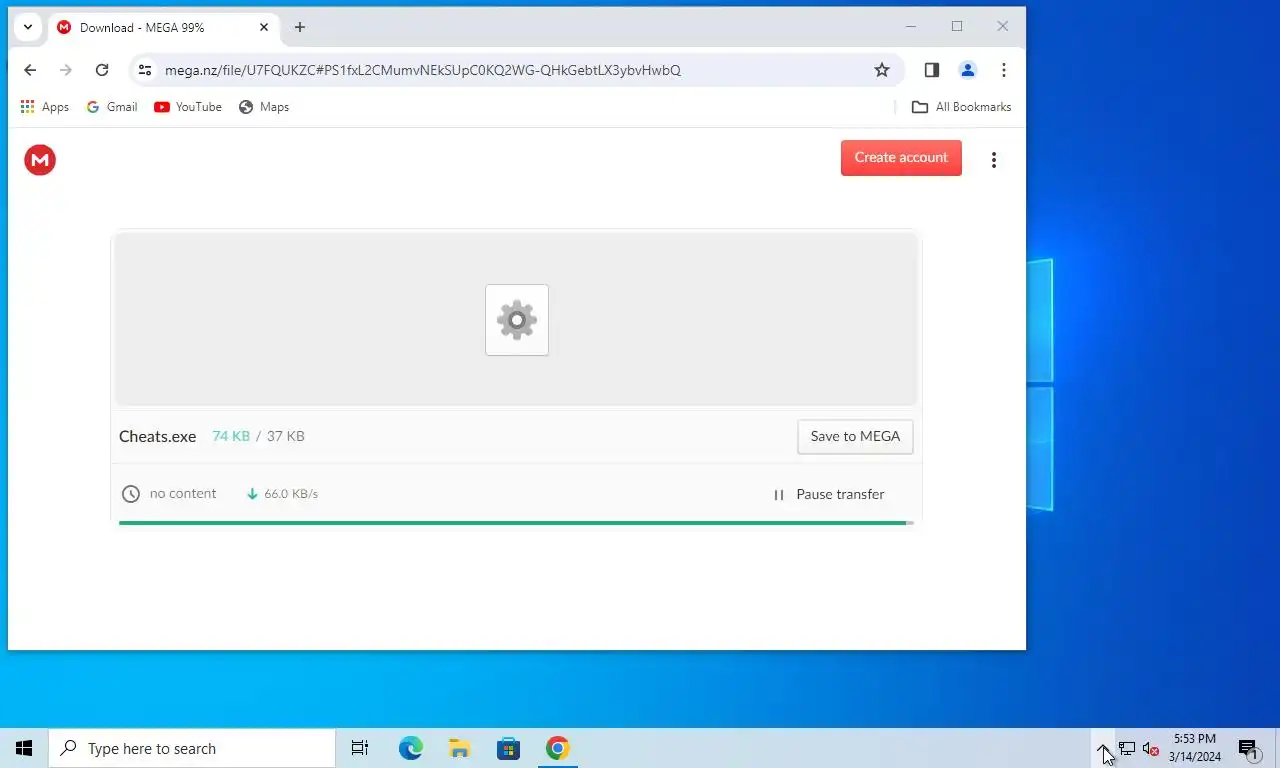
Task: Open the notification center icon
Action: (x=1248, y=748)
